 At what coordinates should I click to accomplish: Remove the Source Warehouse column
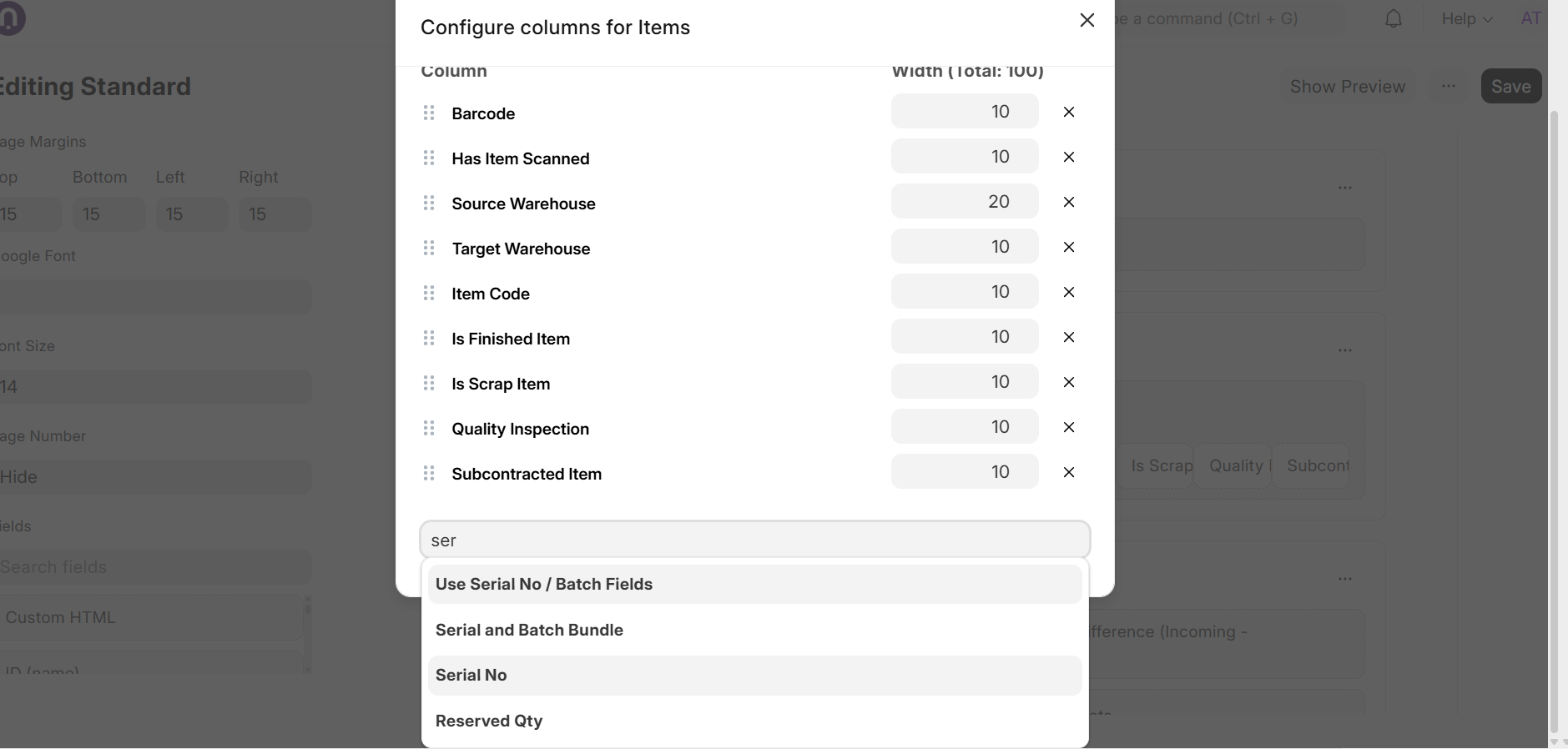pyautogui.click(x=1068, y=202)
